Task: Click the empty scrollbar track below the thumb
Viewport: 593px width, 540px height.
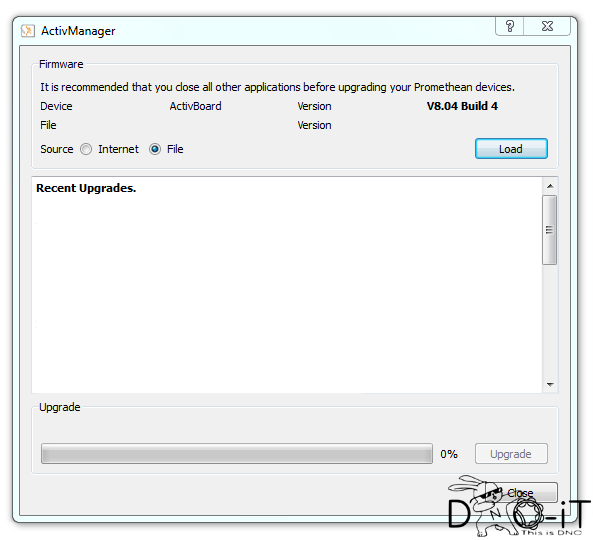Action: click(x=550, y=321)
